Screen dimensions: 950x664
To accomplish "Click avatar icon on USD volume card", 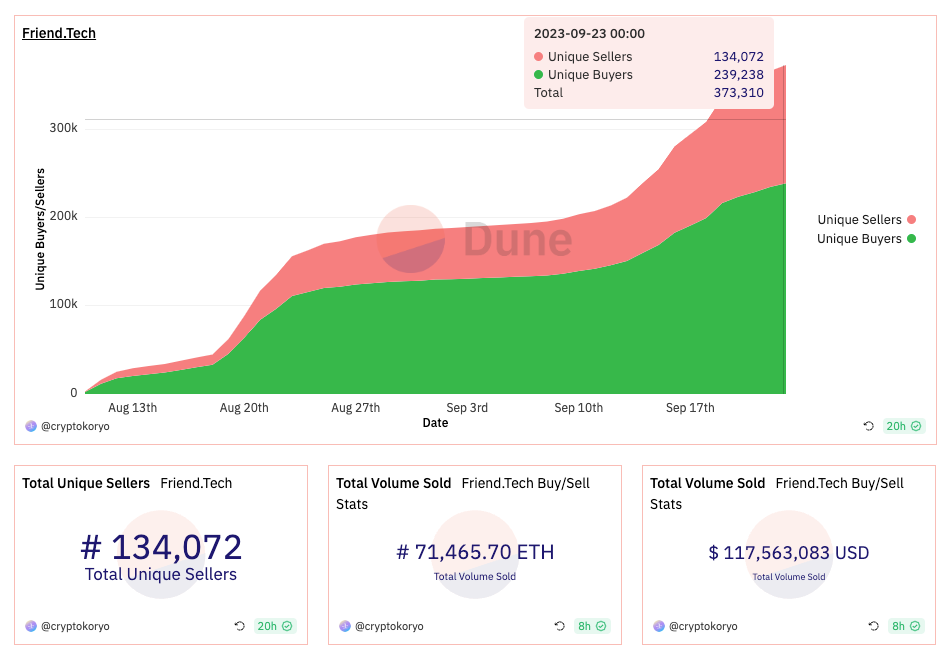I will (659, 626).
